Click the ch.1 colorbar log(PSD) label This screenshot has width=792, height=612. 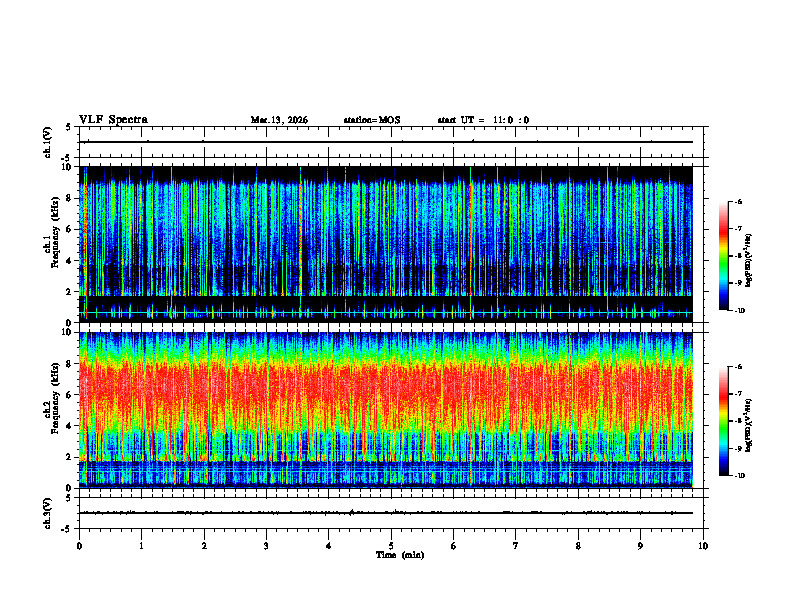pos(749,260)
